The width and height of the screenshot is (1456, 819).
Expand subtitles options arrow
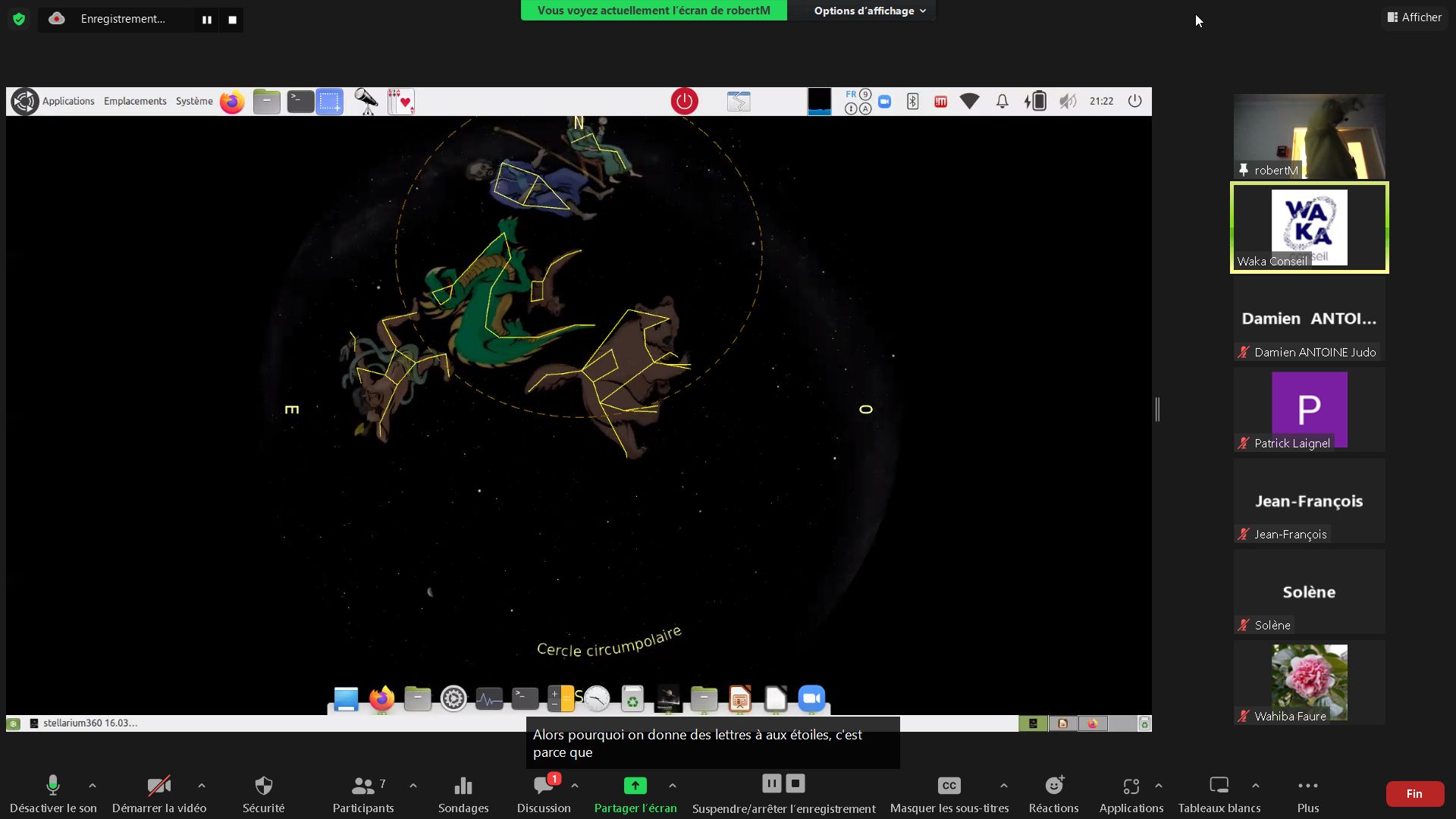pyautogui.click(x=1004, y=786)
